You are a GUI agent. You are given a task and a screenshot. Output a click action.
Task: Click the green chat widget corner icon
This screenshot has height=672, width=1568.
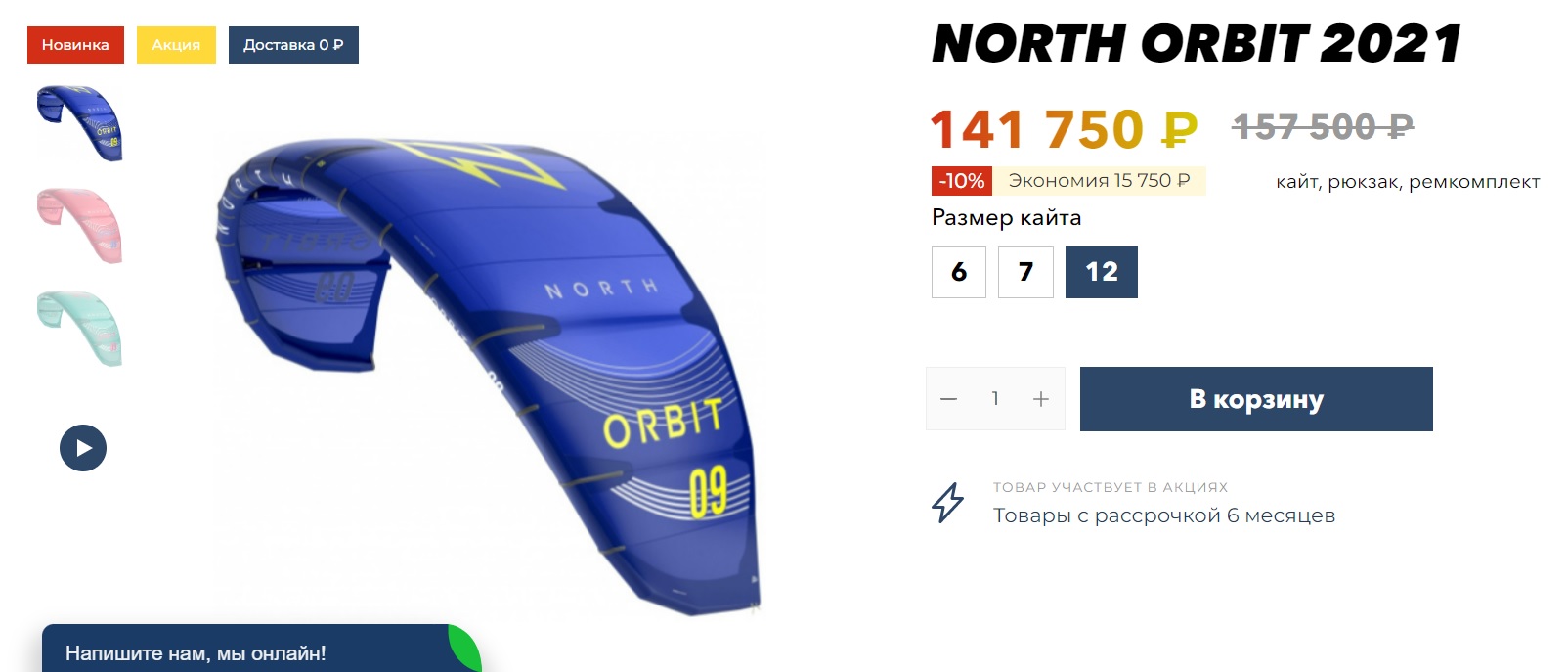click(466, 649)
